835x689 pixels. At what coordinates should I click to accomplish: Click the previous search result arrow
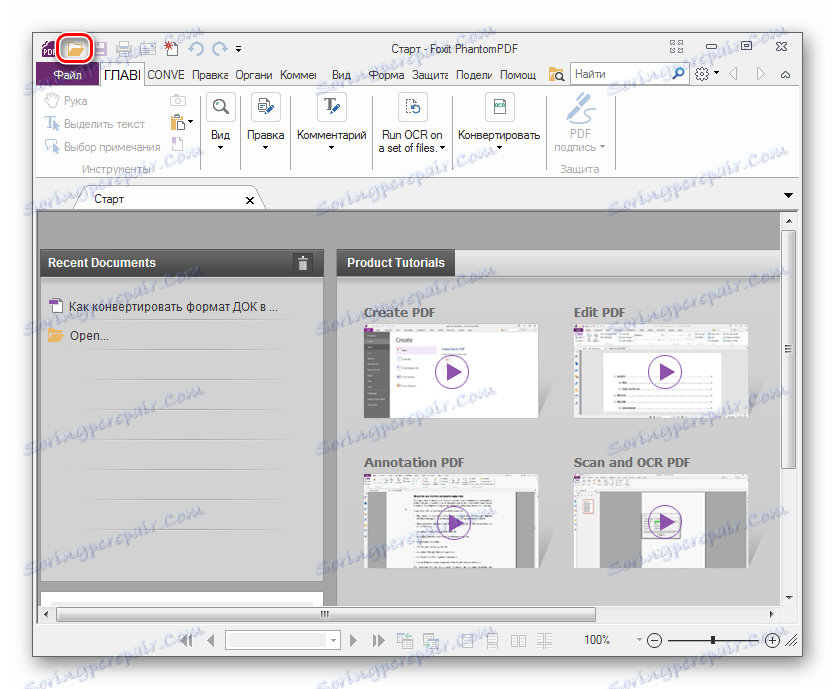click(734, 74)
